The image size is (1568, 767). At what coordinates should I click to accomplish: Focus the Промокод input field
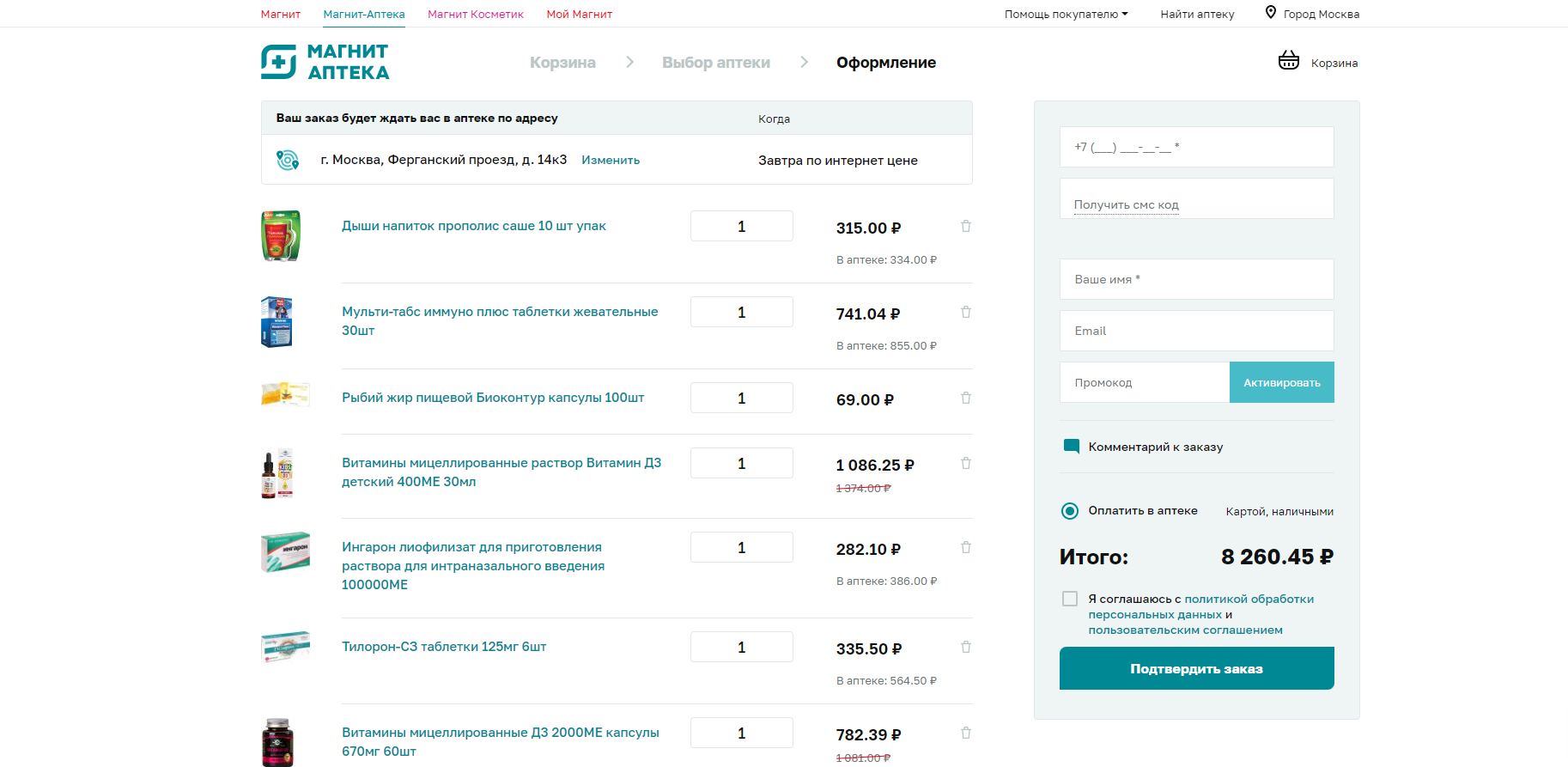[x=1145, y=382]
